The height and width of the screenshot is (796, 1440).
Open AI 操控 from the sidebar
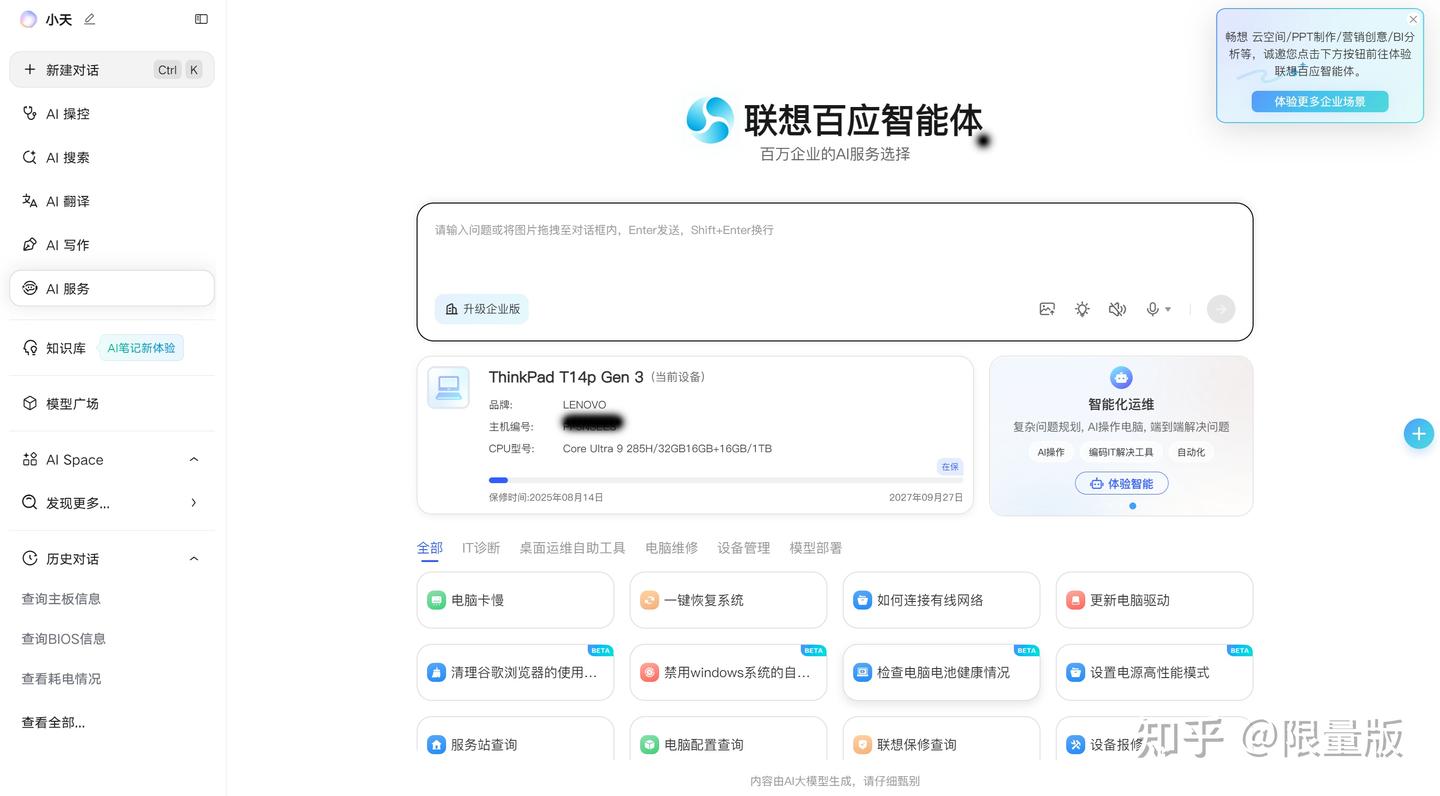coord(112,114)
